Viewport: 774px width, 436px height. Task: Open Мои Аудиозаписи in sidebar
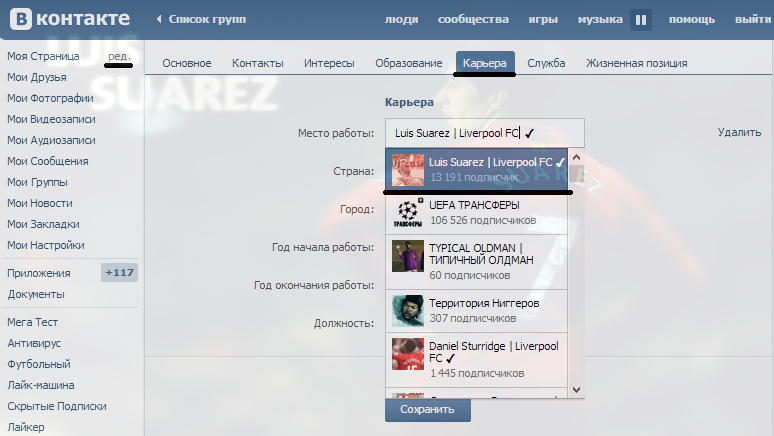click(x=51, y=140)
